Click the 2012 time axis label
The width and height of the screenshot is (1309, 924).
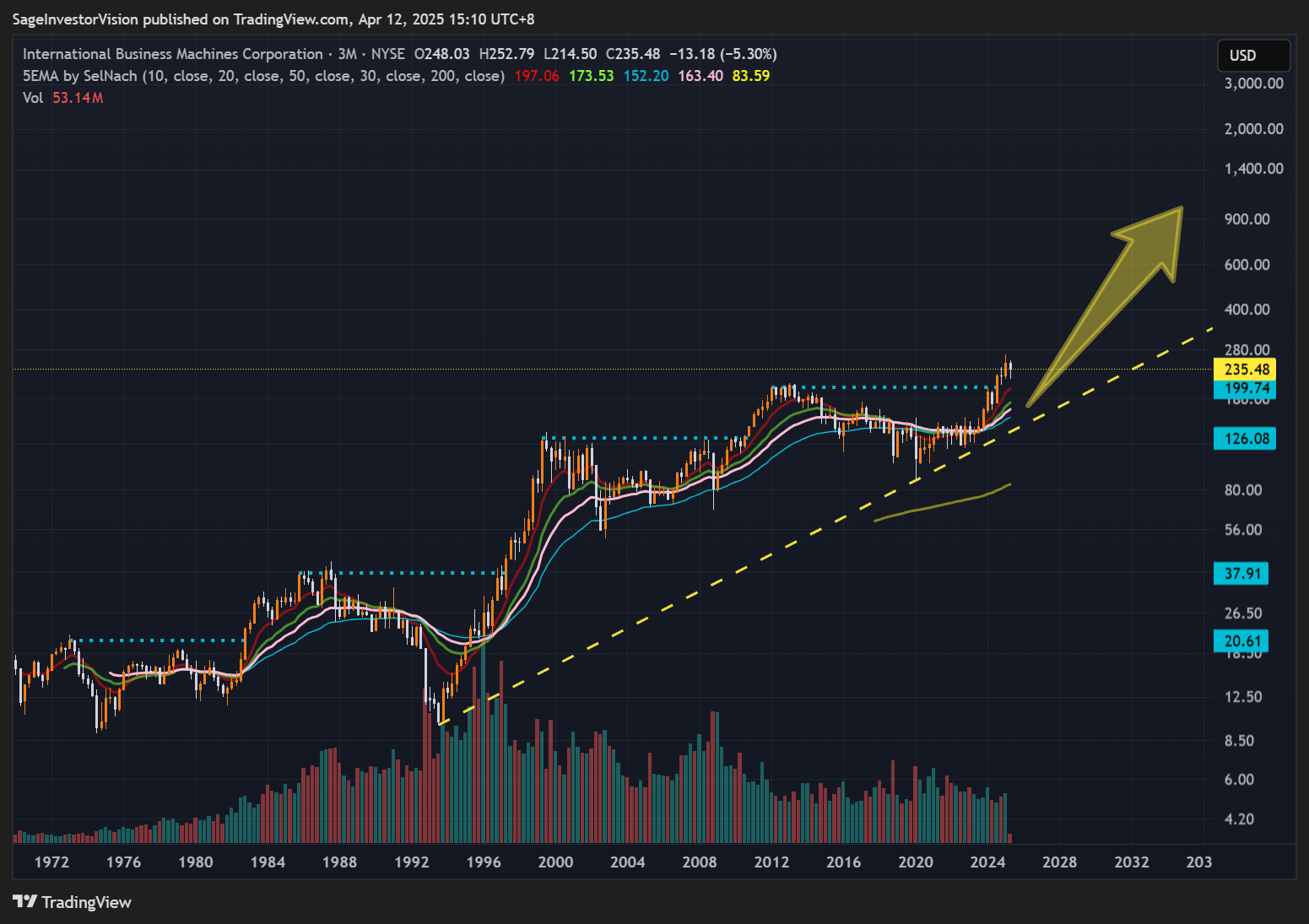771,862
